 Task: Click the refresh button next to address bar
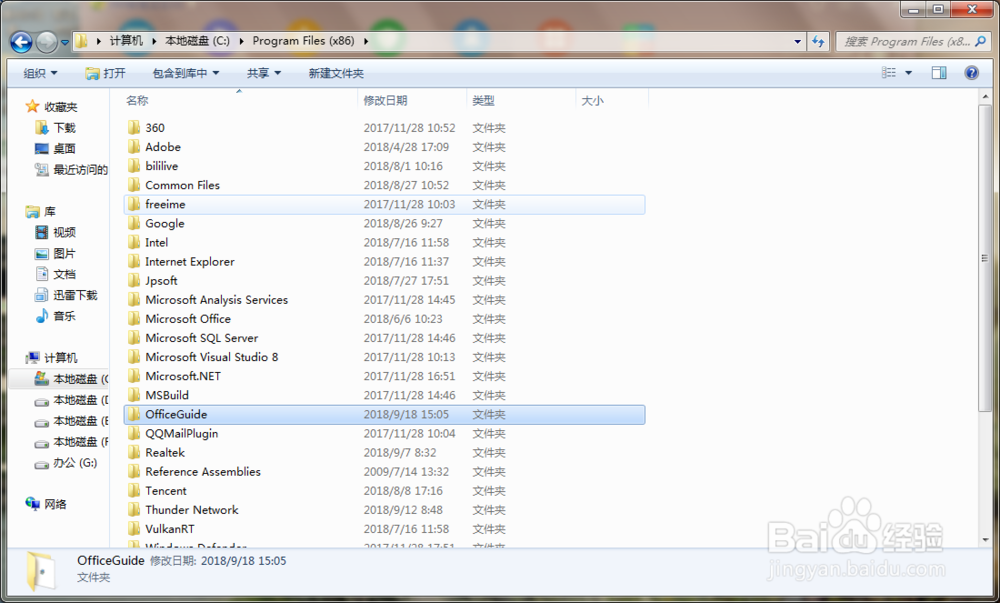(x=818, y=41)
